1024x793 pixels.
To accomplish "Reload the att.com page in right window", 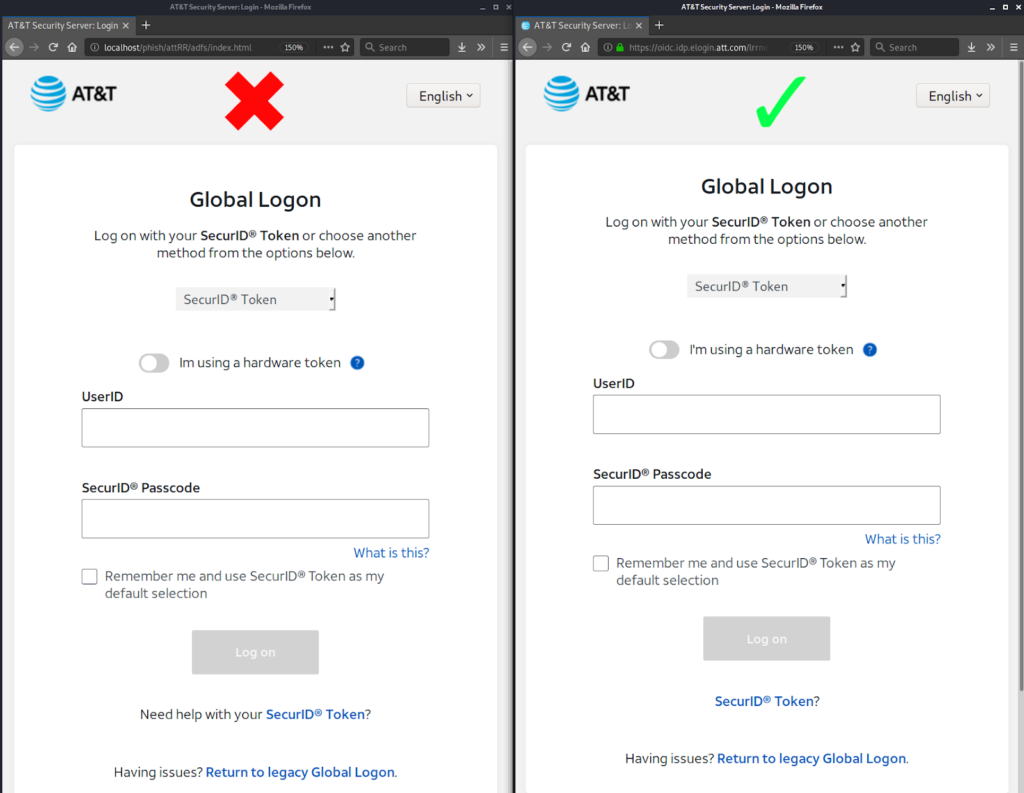I will (x=566, y=47).
